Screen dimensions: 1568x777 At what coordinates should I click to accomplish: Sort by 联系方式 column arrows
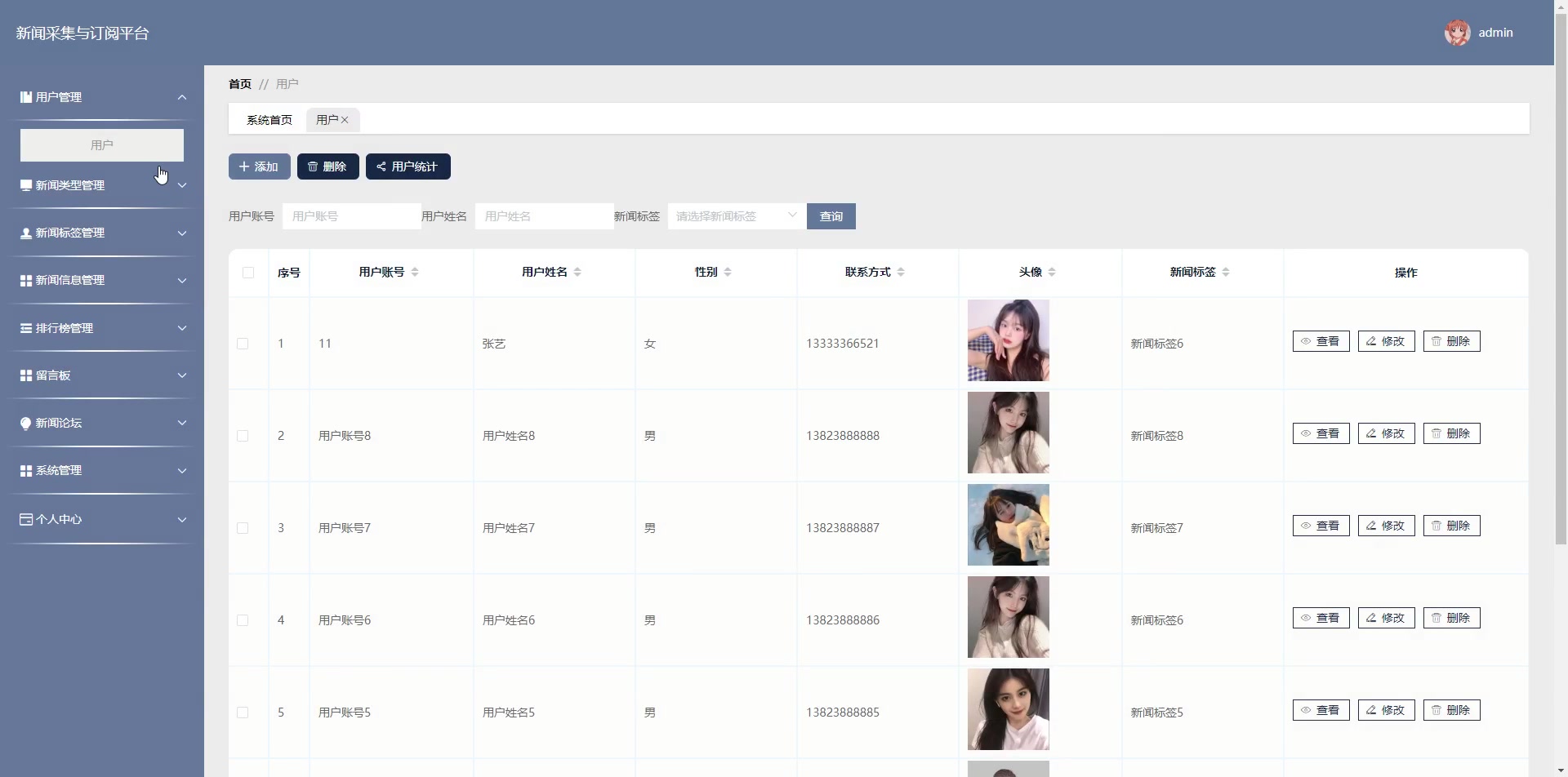tap(901, 272)
